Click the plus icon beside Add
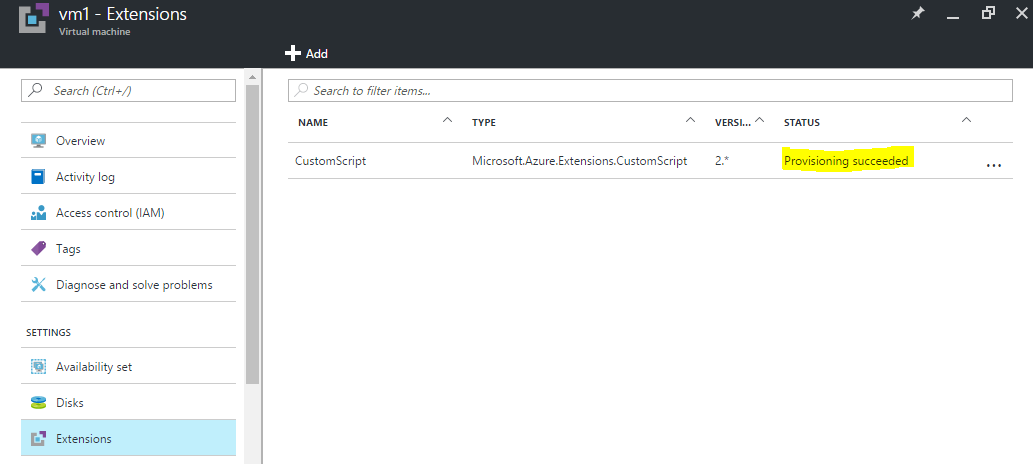1033x464 pixels. [293, 53]
